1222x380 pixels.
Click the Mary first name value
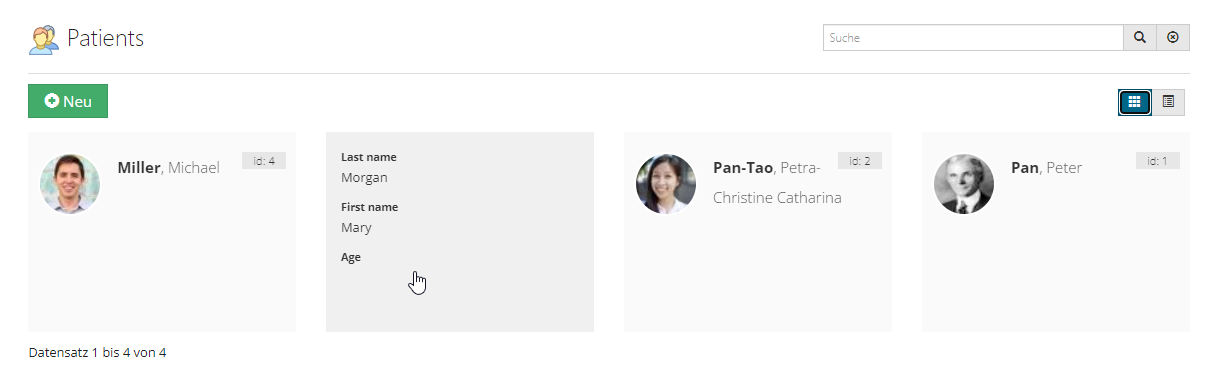(356, 228)
